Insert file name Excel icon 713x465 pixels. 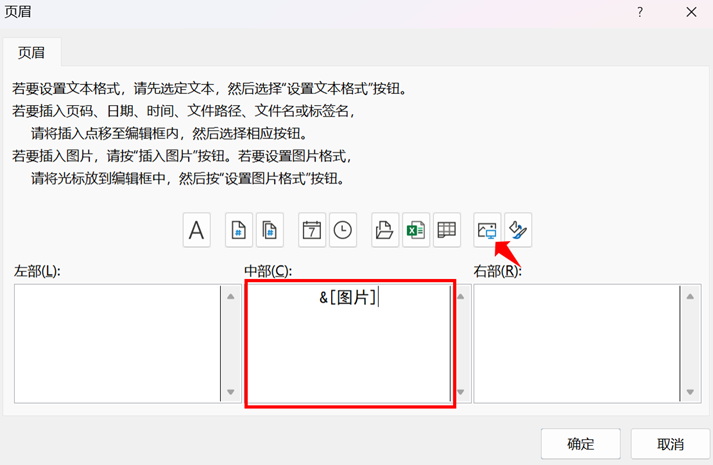[x=416, y=231]
